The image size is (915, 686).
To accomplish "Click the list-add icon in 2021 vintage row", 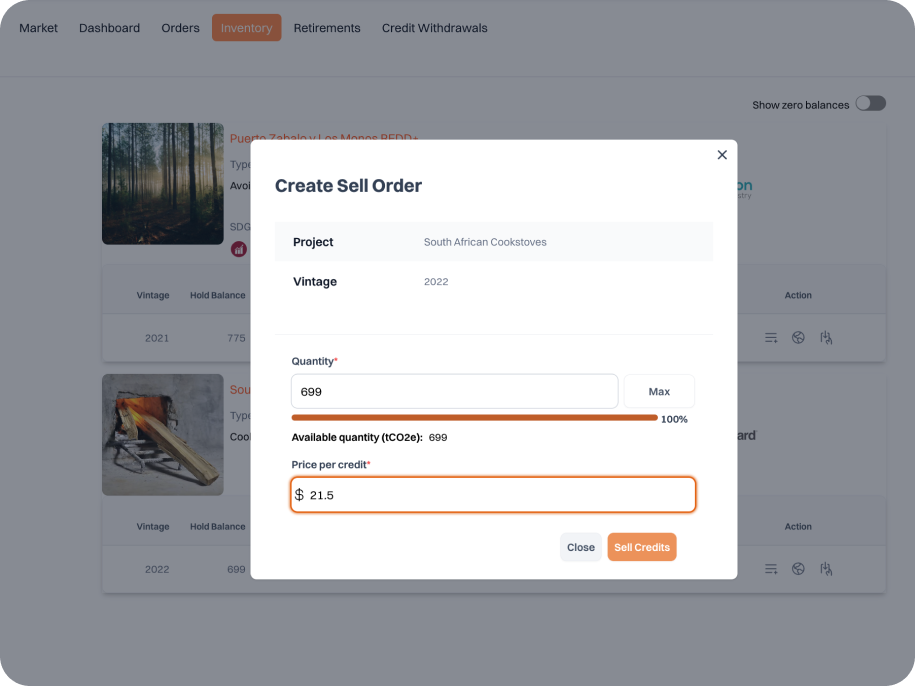I will tap(771, 338).
